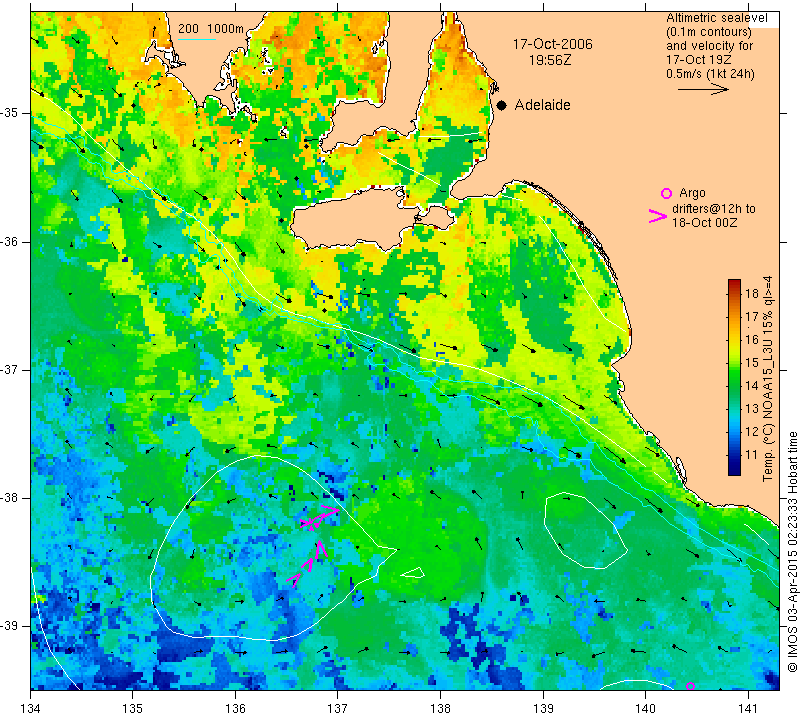This screenshot has width=800, height=720.
Task: Click the small triangular white contour near 138E
Action: pyautogui.click(x=413, y=573)
